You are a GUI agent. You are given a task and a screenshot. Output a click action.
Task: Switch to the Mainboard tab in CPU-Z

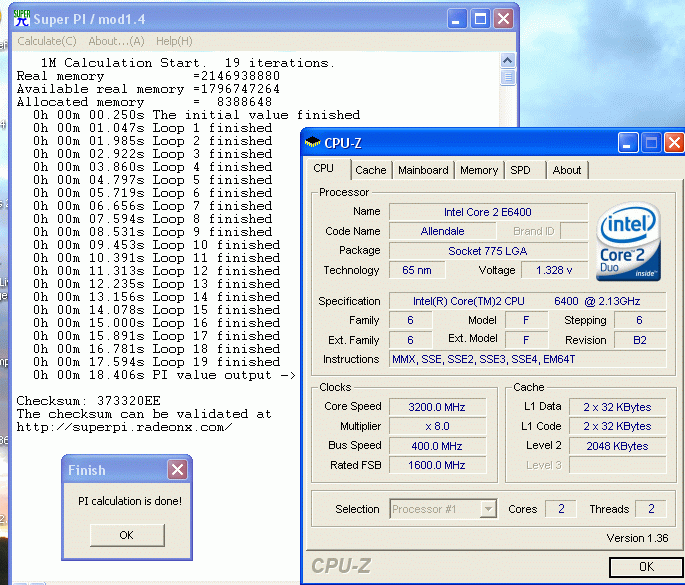[423, 170]
